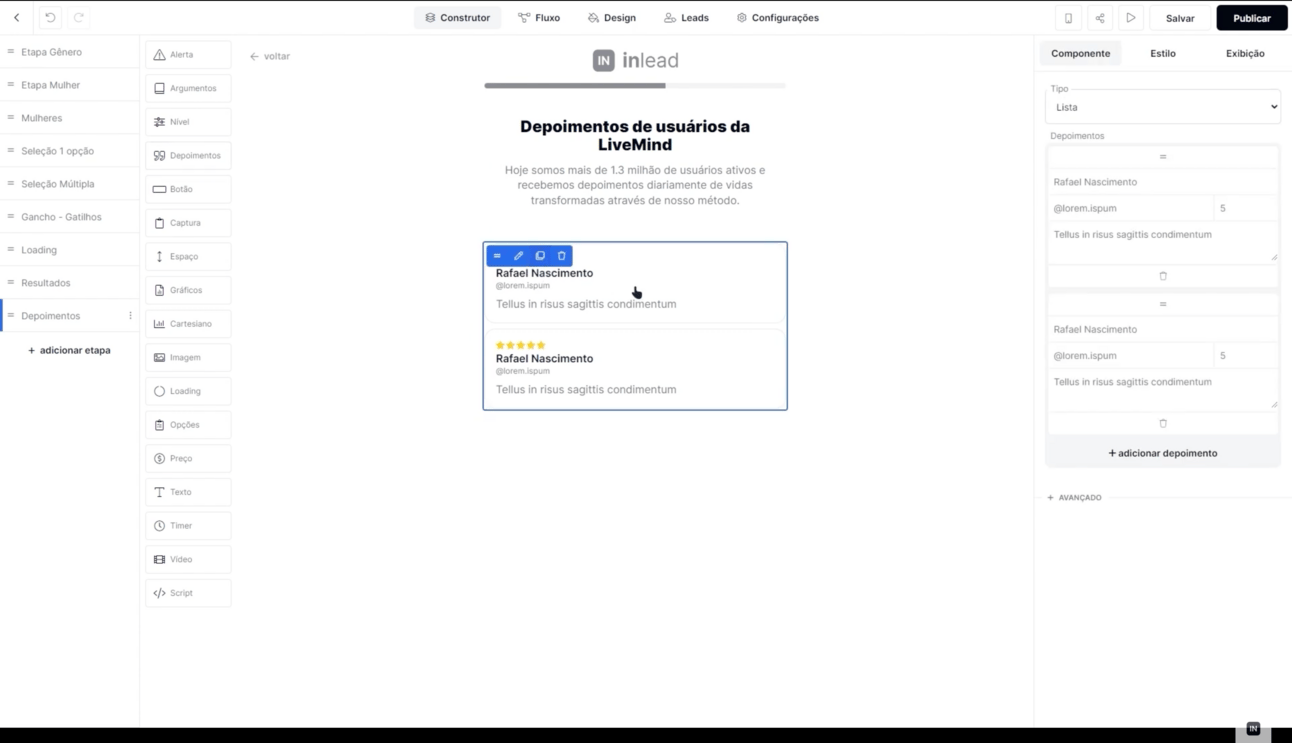
Task: Click the first depoimento rating field showing 5
Action: [1246, 208]
